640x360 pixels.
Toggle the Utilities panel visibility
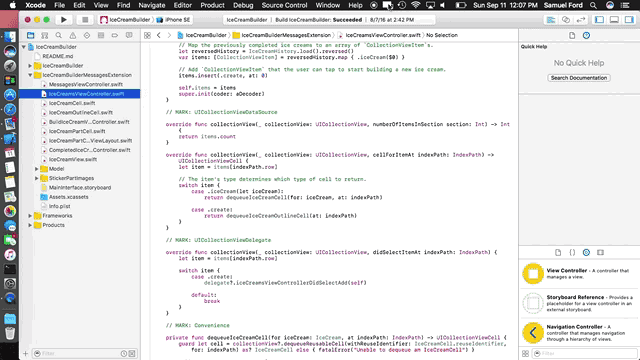point(629,20)
